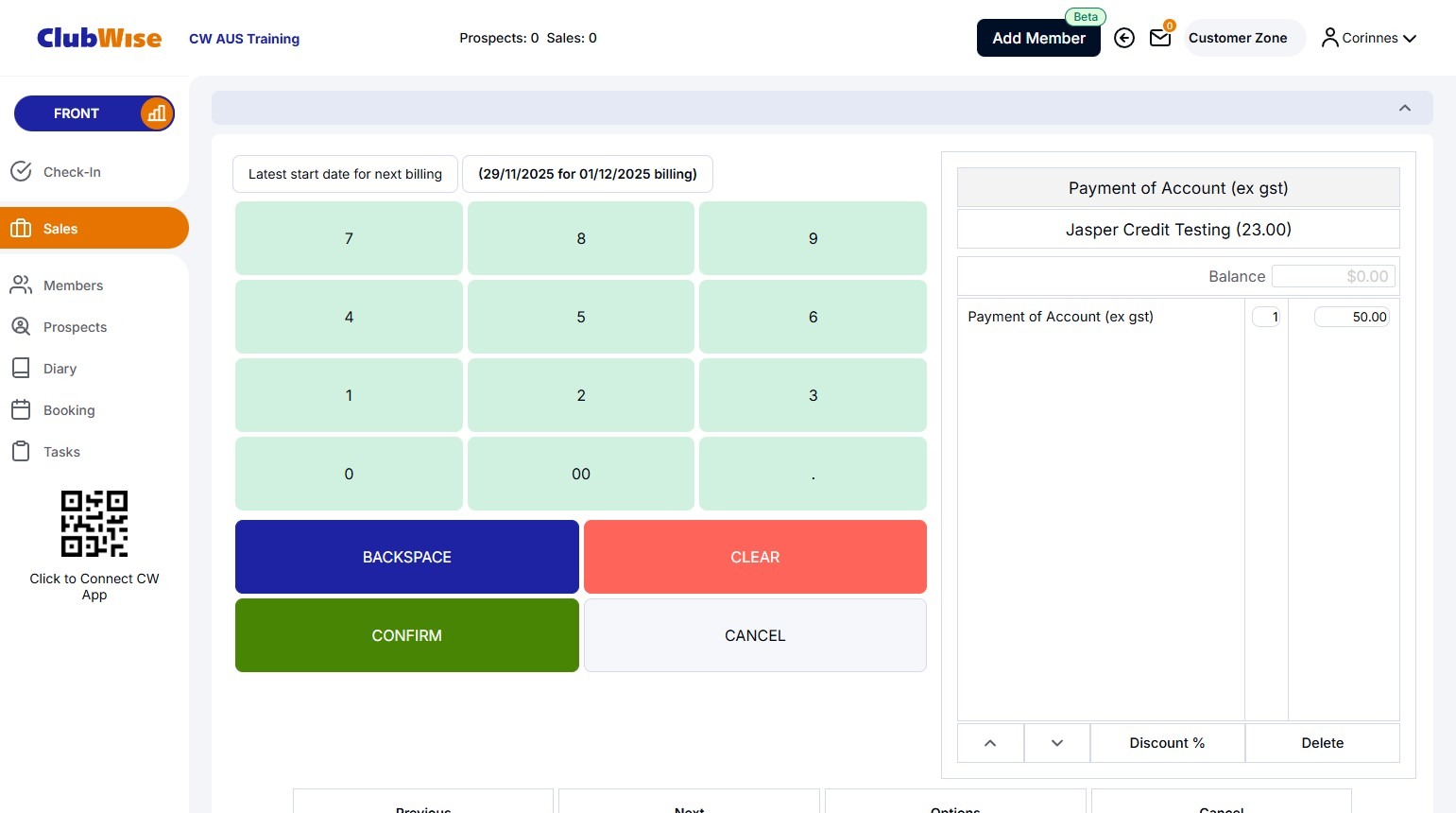Screen dimensions: 1456x813
Task: Delete the selected line item
Action: 1323,743
